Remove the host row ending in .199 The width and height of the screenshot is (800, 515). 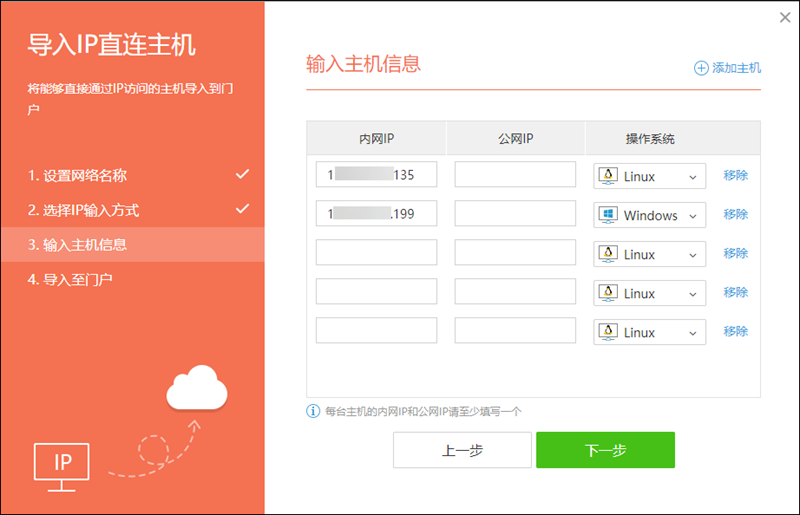pos(735,214)
